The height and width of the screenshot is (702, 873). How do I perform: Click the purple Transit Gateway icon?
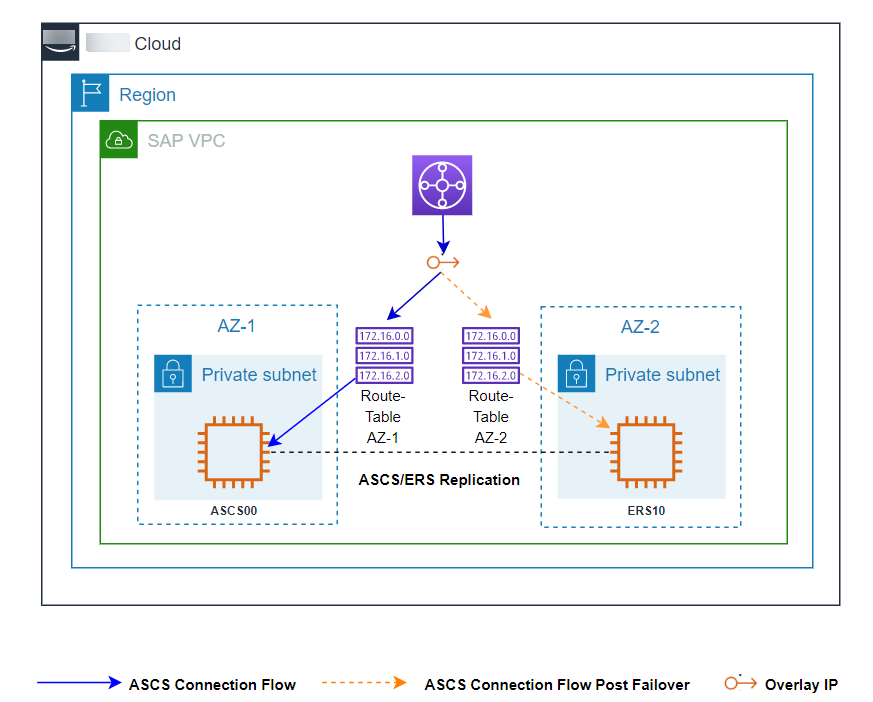(442, 185)
